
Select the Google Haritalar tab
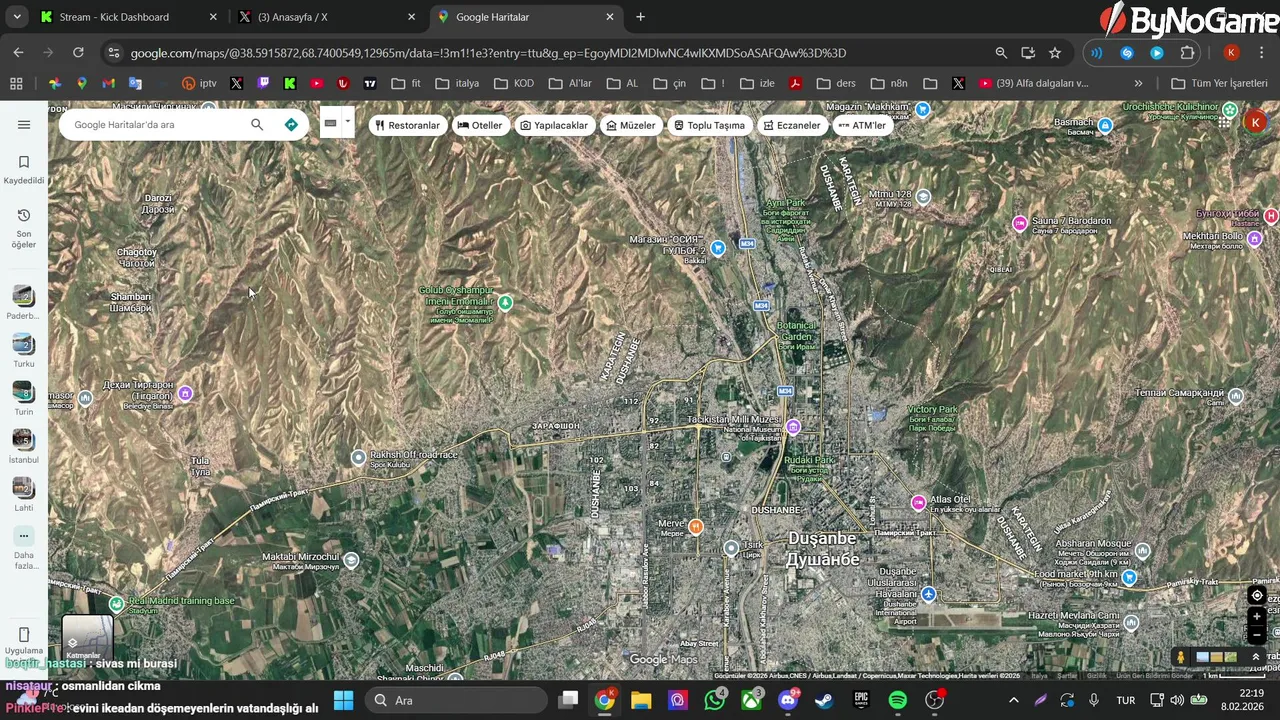(526, 17)
